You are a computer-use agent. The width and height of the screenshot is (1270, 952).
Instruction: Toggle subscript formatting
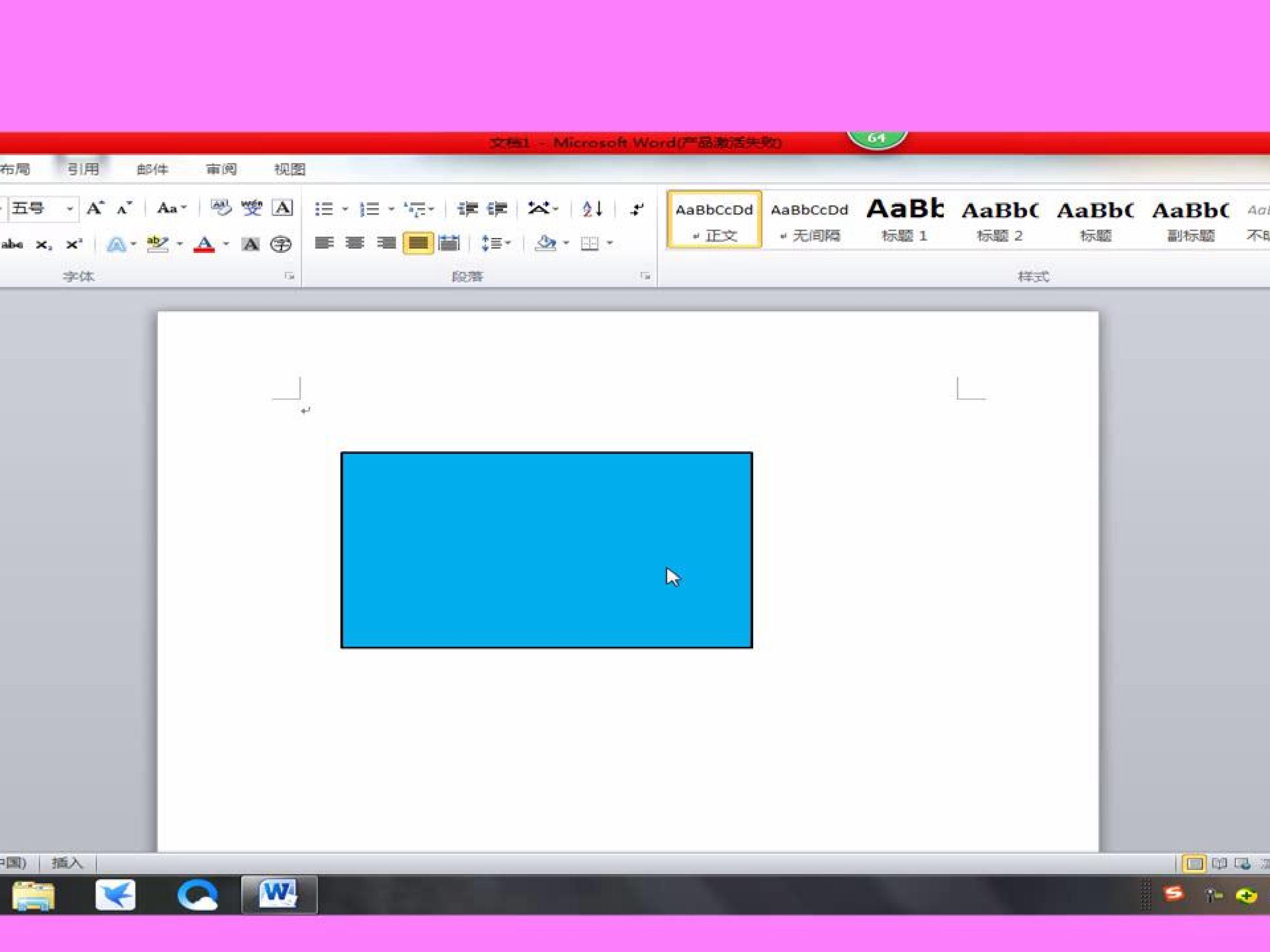click(x=44, y=245)
